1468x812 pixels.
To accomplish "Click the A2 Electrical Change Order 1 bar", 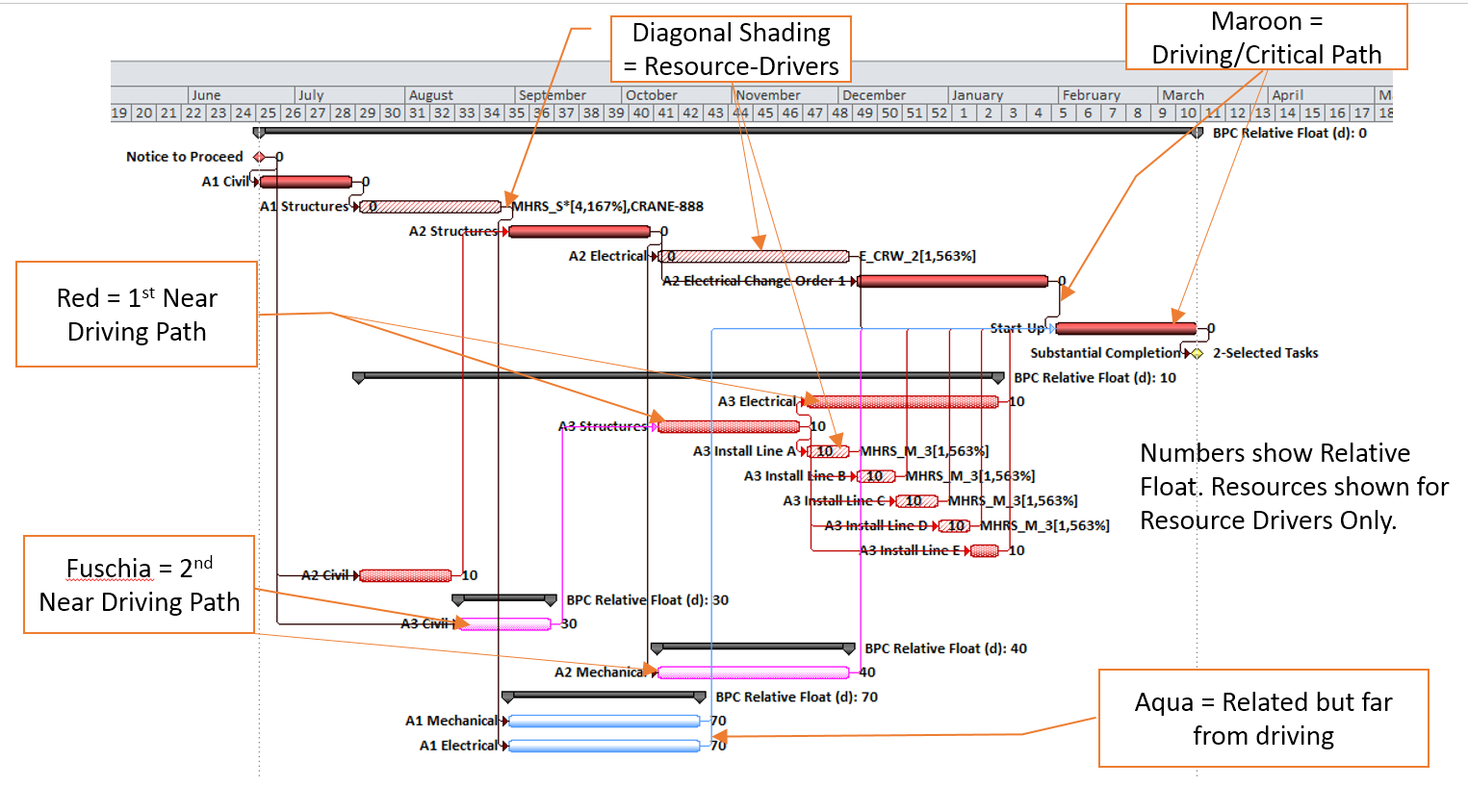I will click(x=953, y=281).
